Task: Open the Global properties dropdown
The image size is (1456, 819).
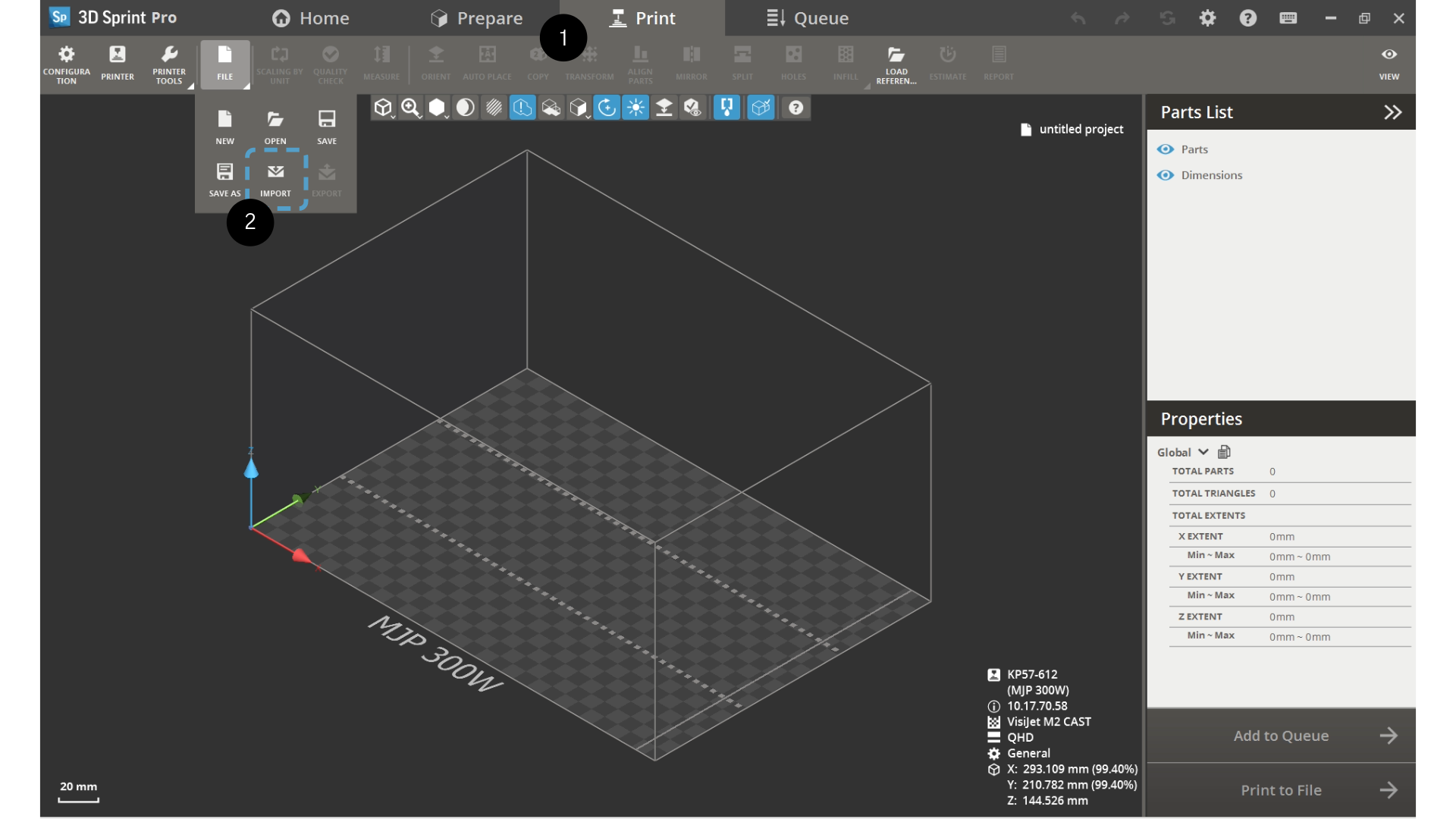Action: 1182,451
